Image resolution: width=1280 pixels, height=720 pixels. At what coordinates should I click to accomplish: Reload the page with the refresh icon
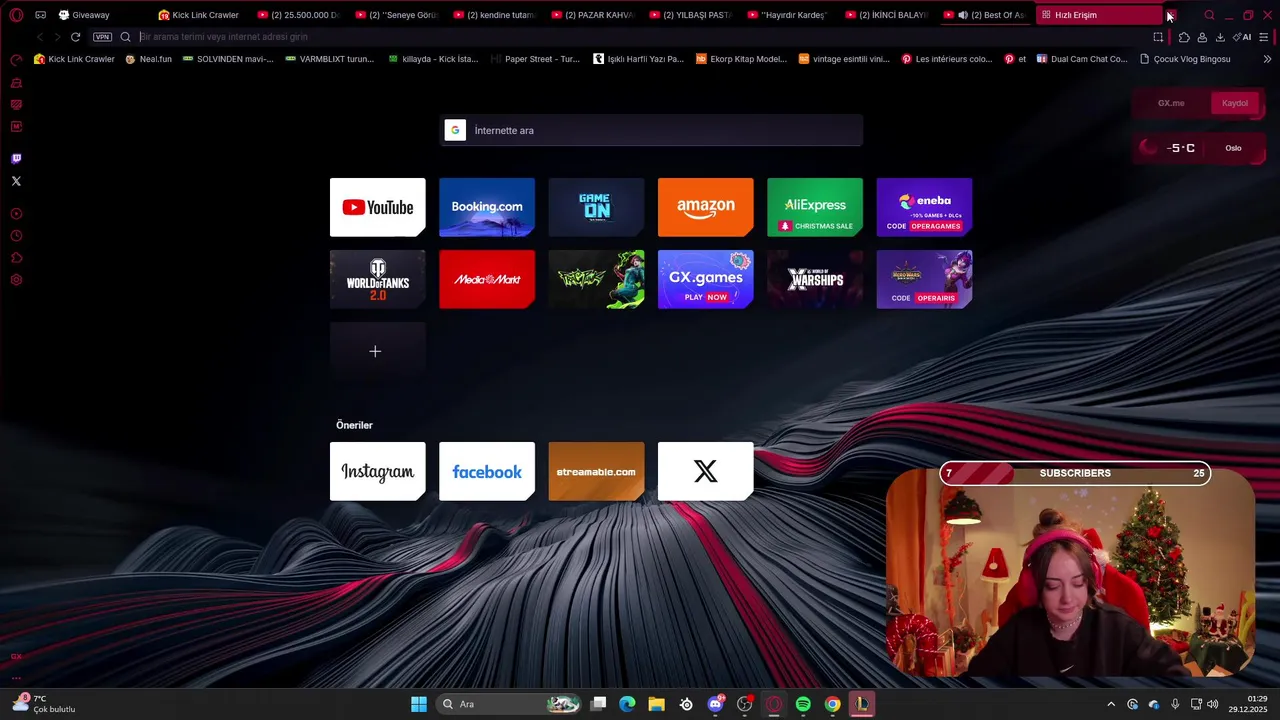[75, 37]
